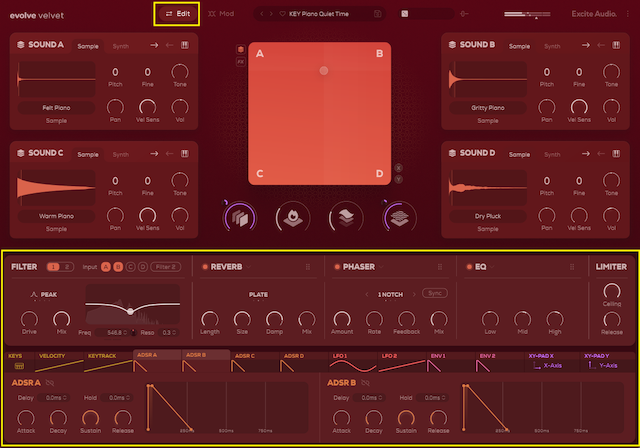Image resolution: width=640 pixels, height=448 pixels.
Task: Click the link icon beside ADSR A
Action: tap(49, 382)
